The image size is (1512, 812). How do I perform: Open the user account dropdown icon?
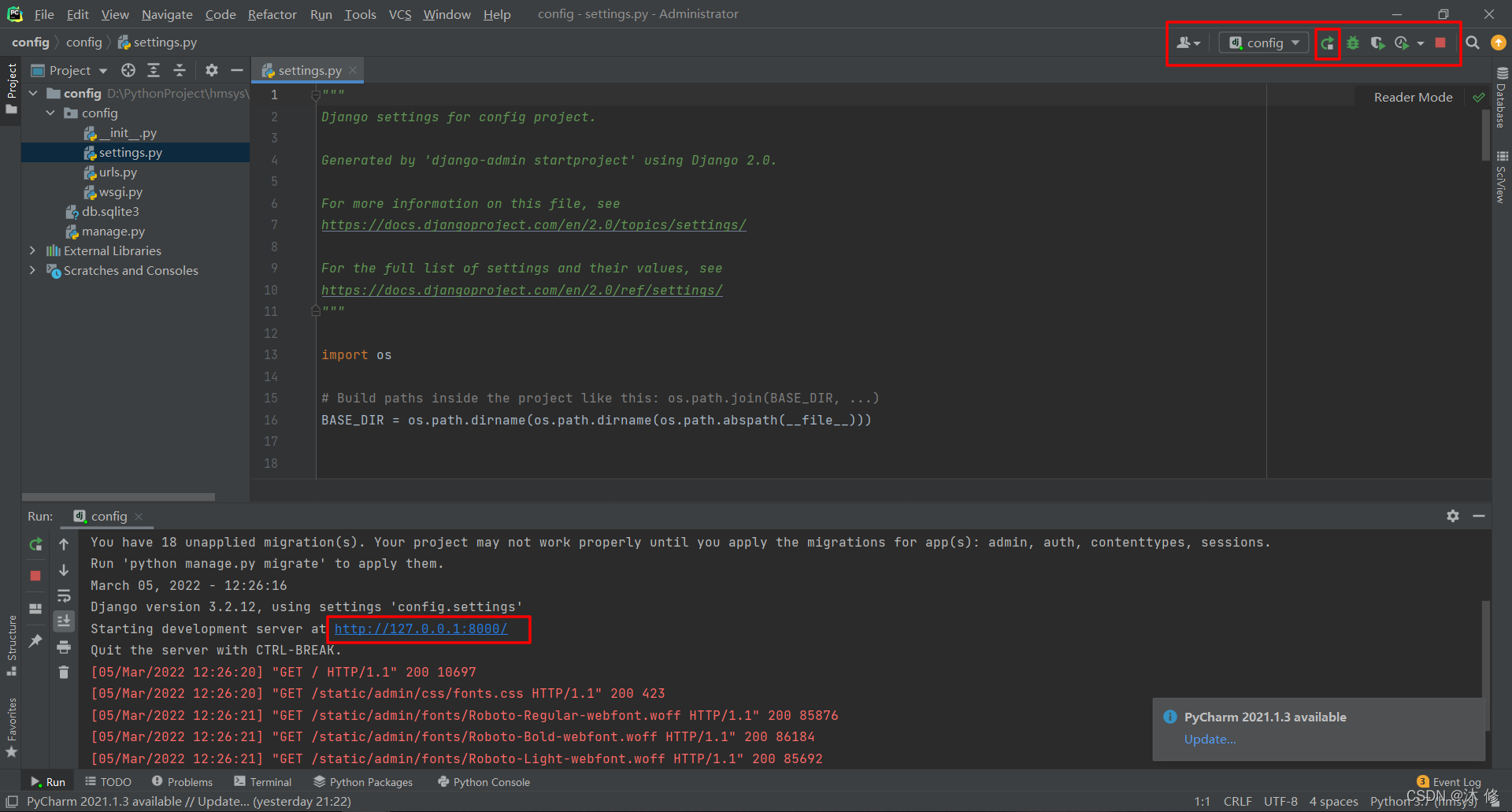(x=1188, y=43)
